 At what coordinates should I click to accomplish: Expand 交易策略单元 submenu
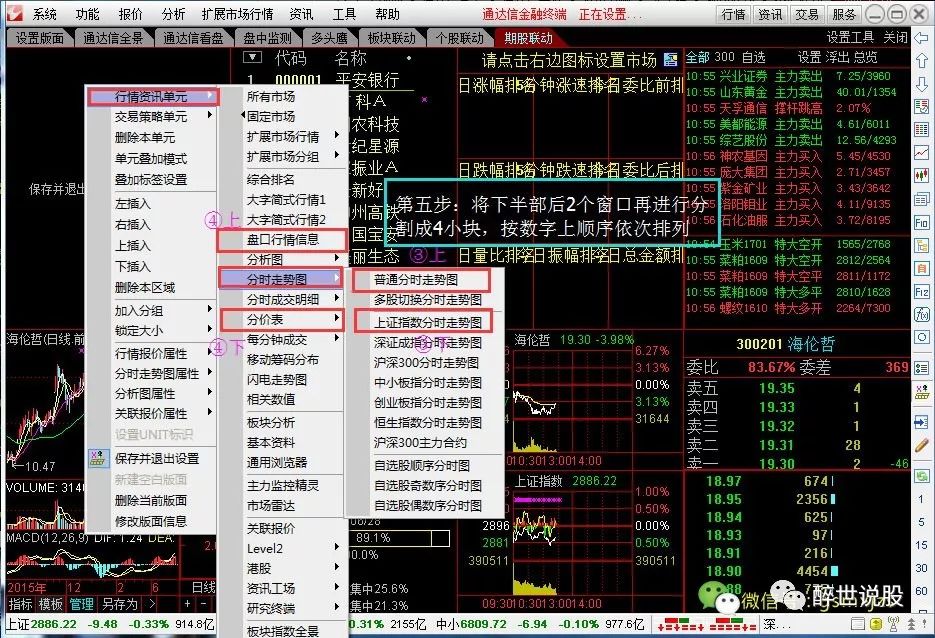[209, 114]
